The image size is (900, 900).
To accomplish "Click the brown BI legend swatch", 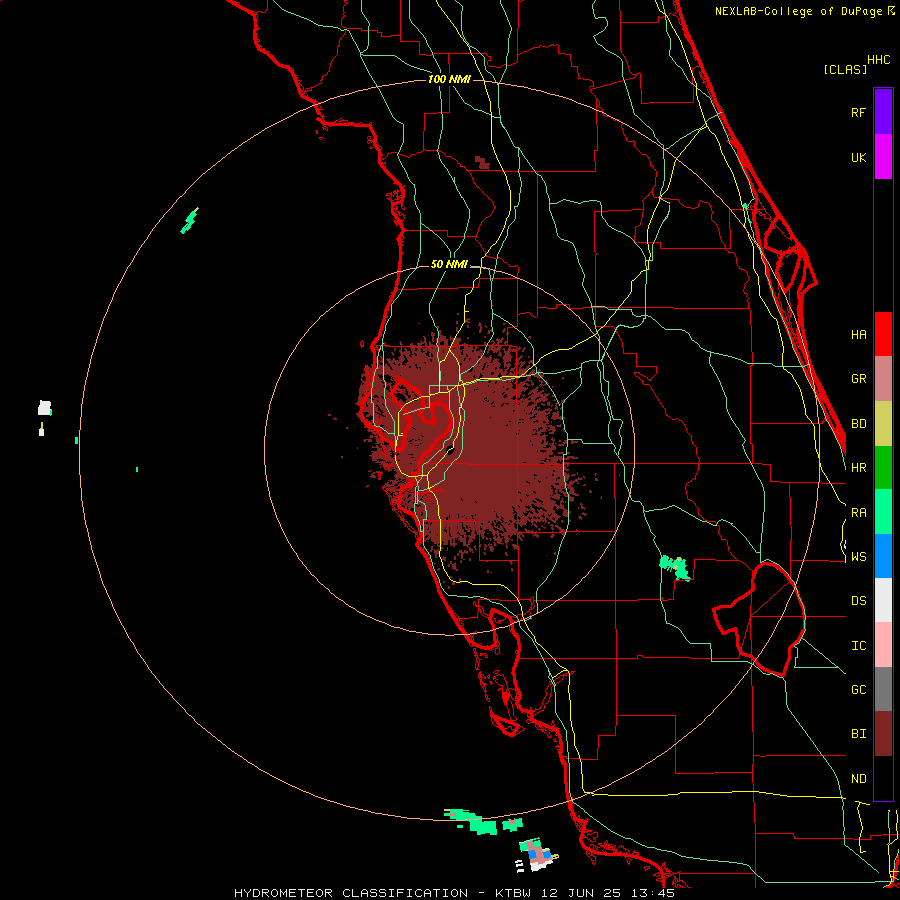I will (x=883, y=734).
